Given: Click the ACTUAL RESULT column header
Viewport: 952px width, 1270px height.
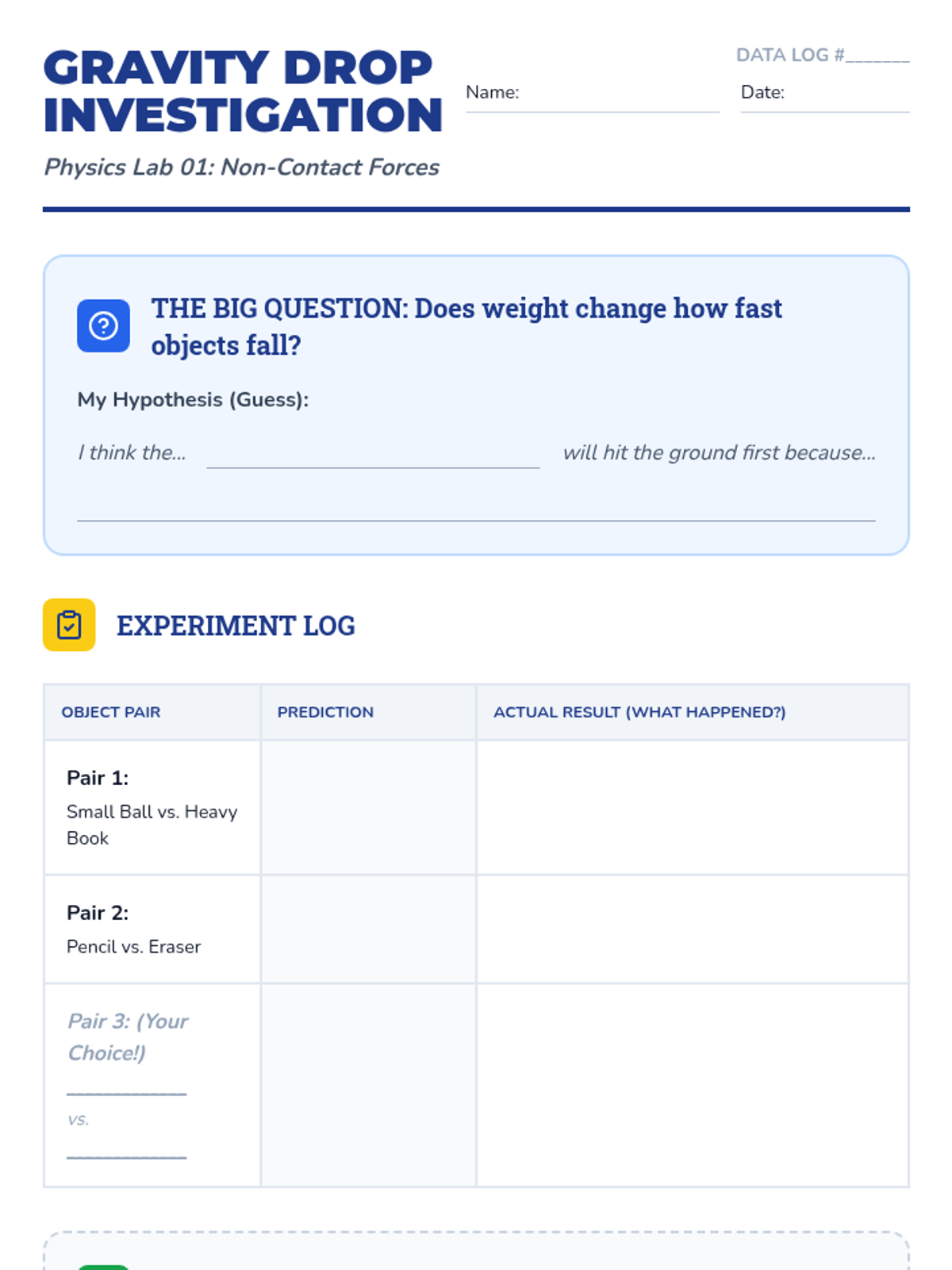Looking at the screenshot, I should [639, 712].
